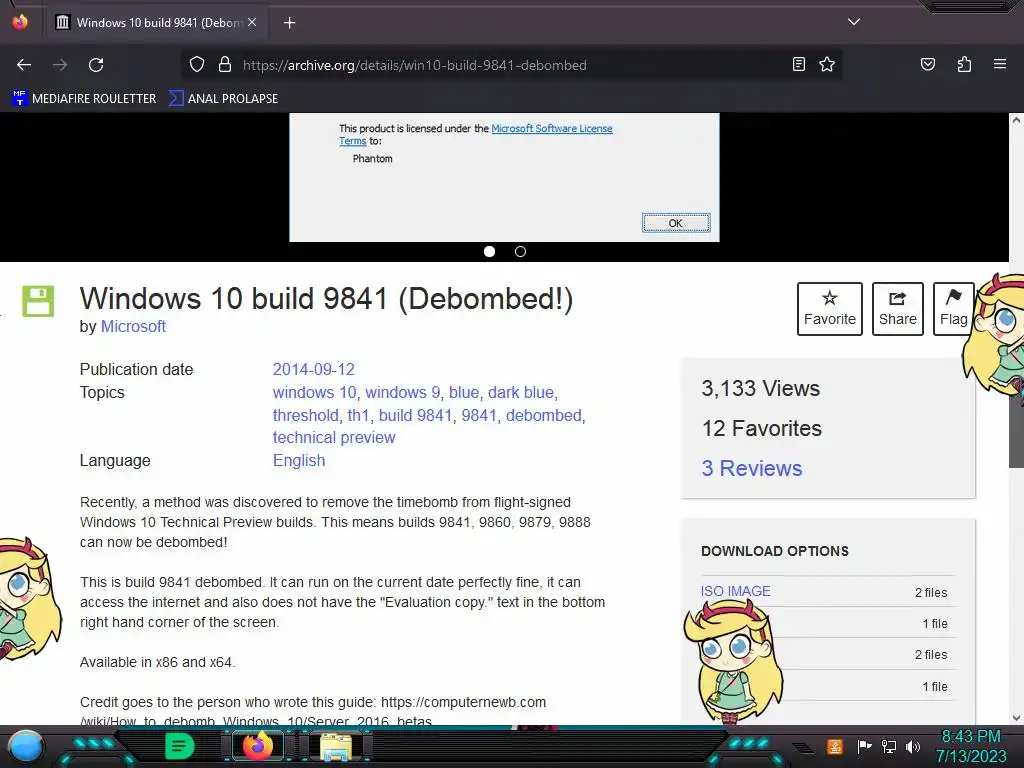
Task: Open the green notes app on taskbar
Action: 180,746
